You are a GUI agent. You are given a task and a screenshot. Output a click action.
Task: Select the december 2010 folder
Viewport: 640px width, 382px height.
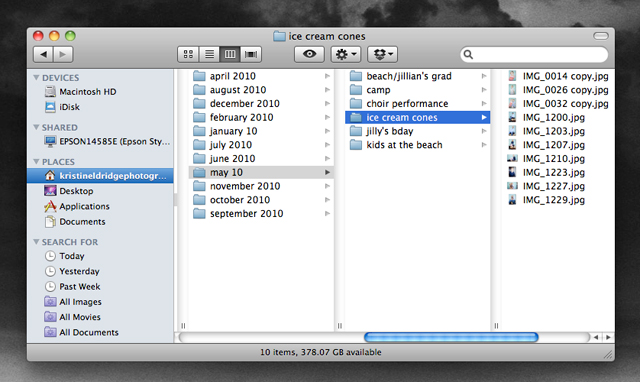coord(261,104)
